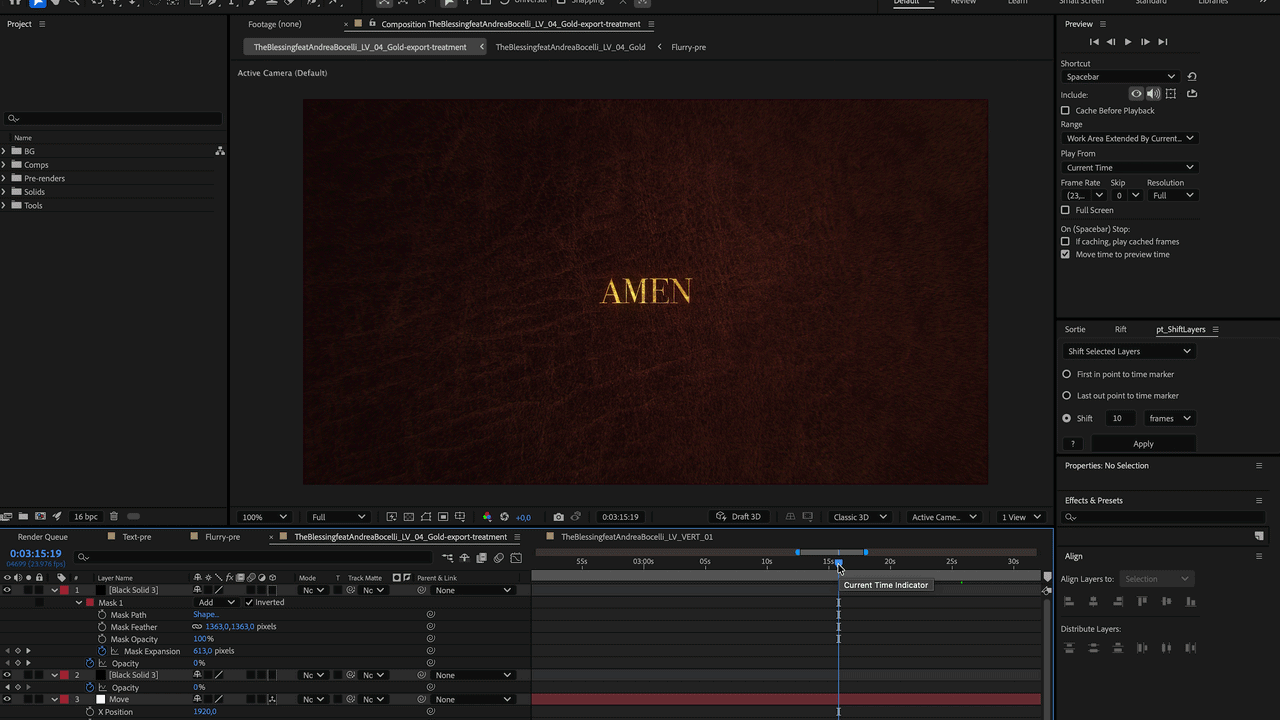Viewport: 1280px width, 720px height.
Task: Jump to last frame in Preview panel
Action: click(1162, 42)
